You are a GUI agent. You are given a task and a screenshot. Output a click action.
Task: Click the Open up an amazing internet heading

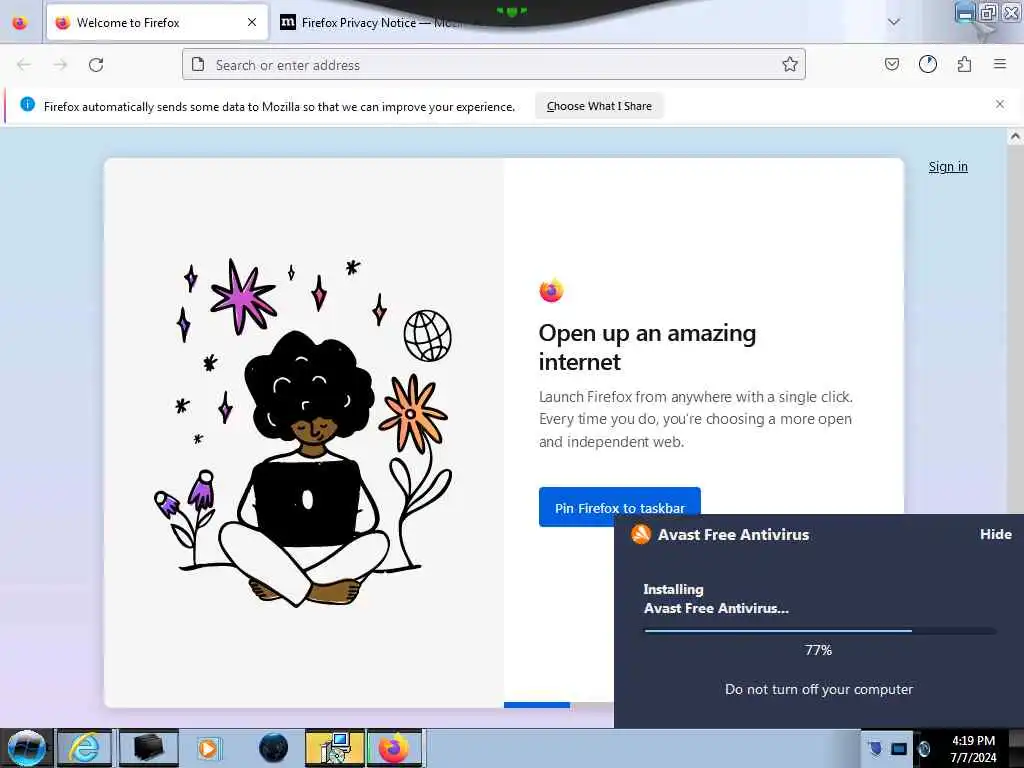coord(647,347)
